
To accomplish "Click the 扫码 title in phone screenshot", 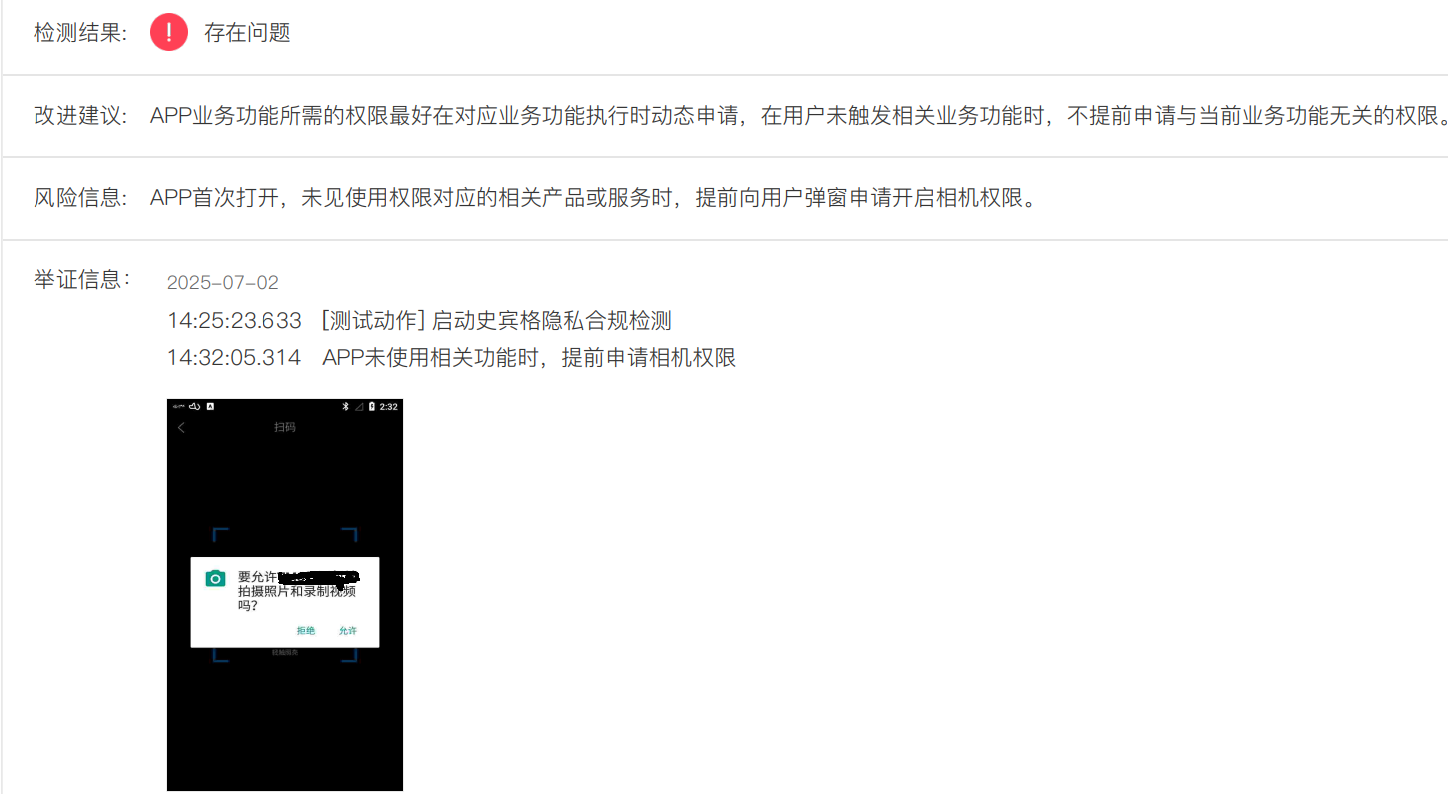I will 285,427.
